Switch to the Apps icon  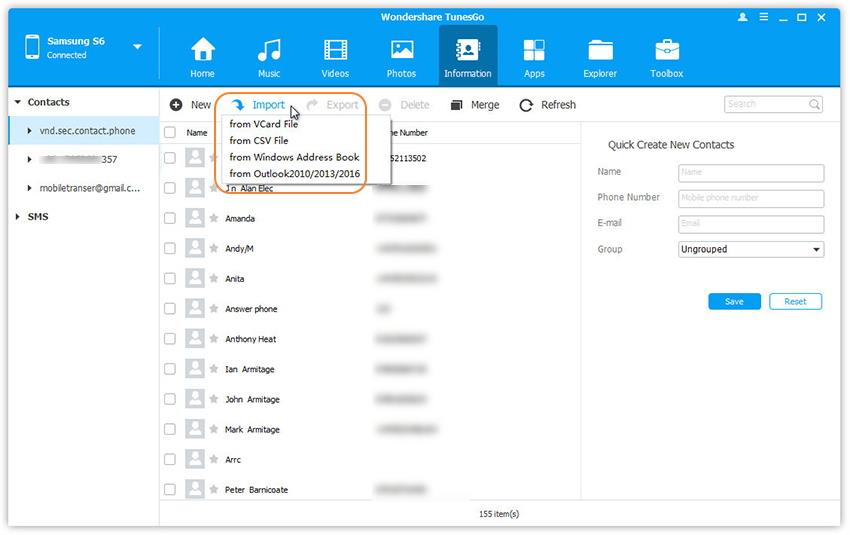click(x=534, y=50)
